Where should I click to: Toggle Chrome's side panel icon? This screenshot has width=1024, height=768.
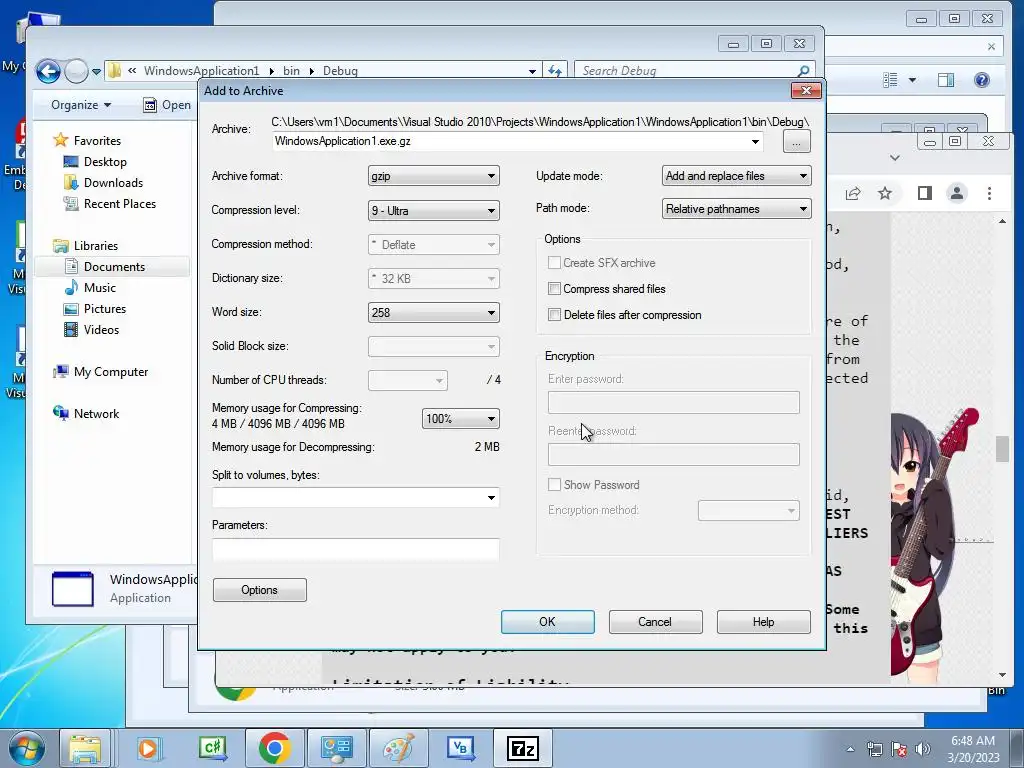925,193
